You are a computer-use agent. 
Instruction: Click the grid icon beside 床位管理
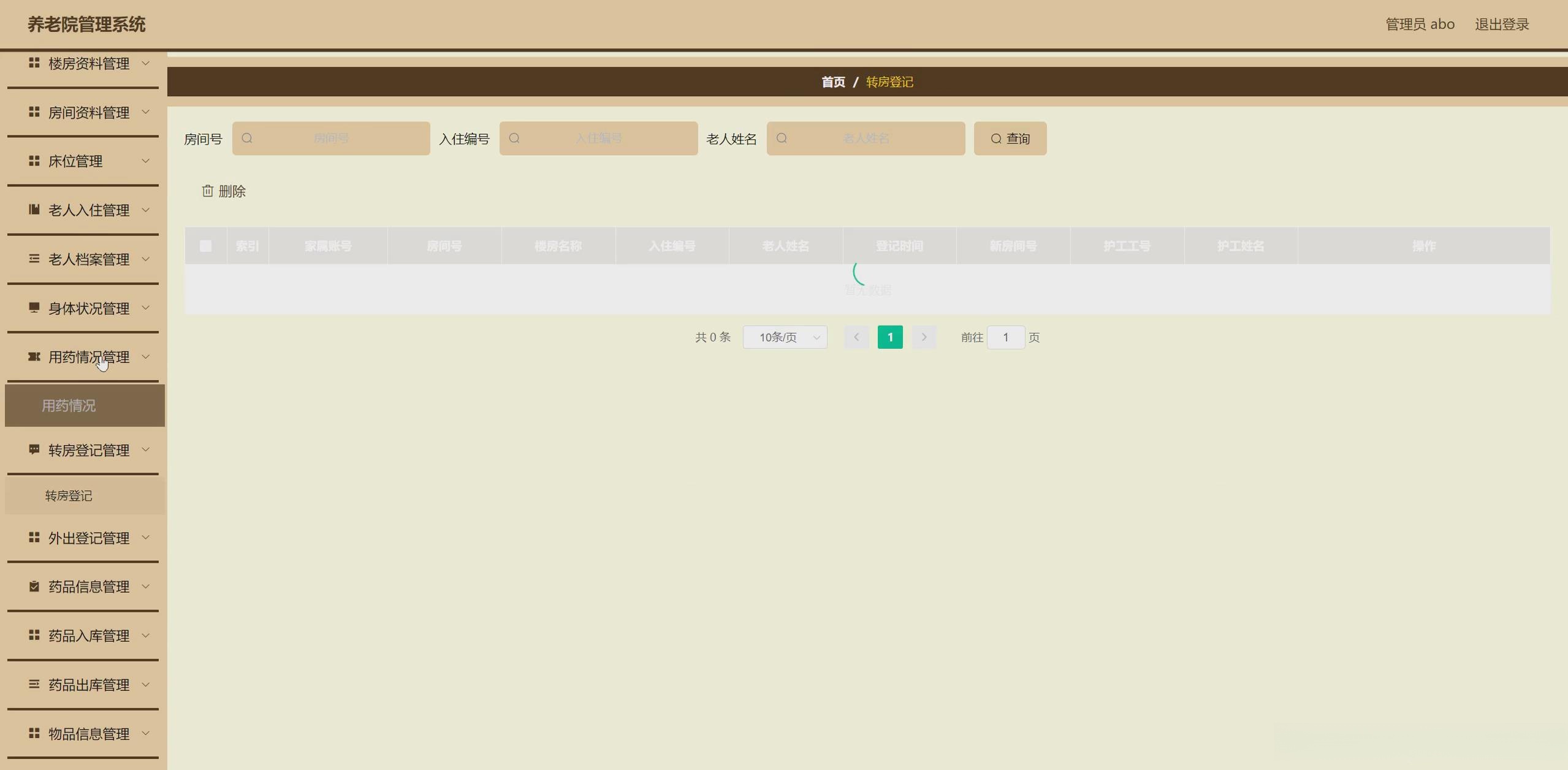click(34, 161)
